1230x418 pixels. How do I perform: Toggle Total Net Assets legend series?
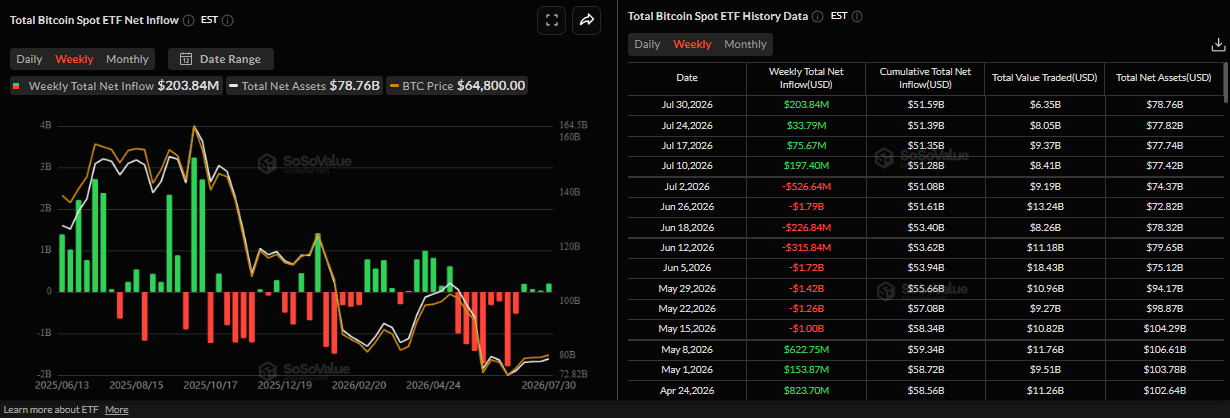[305, 86]
